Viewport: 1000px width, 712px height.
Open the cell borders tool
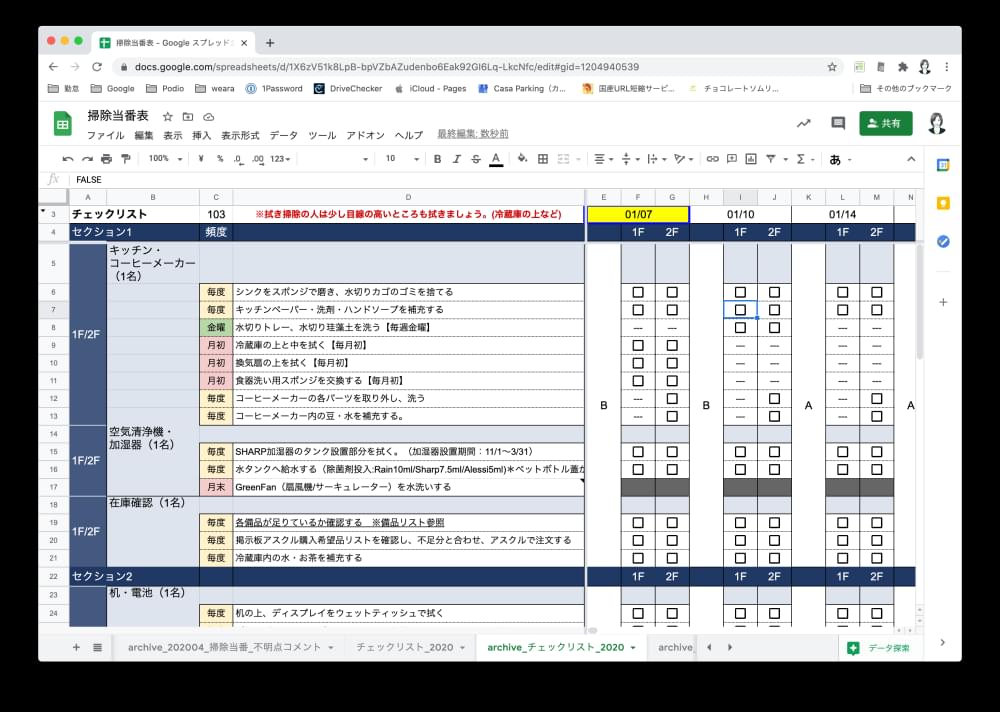543,159
